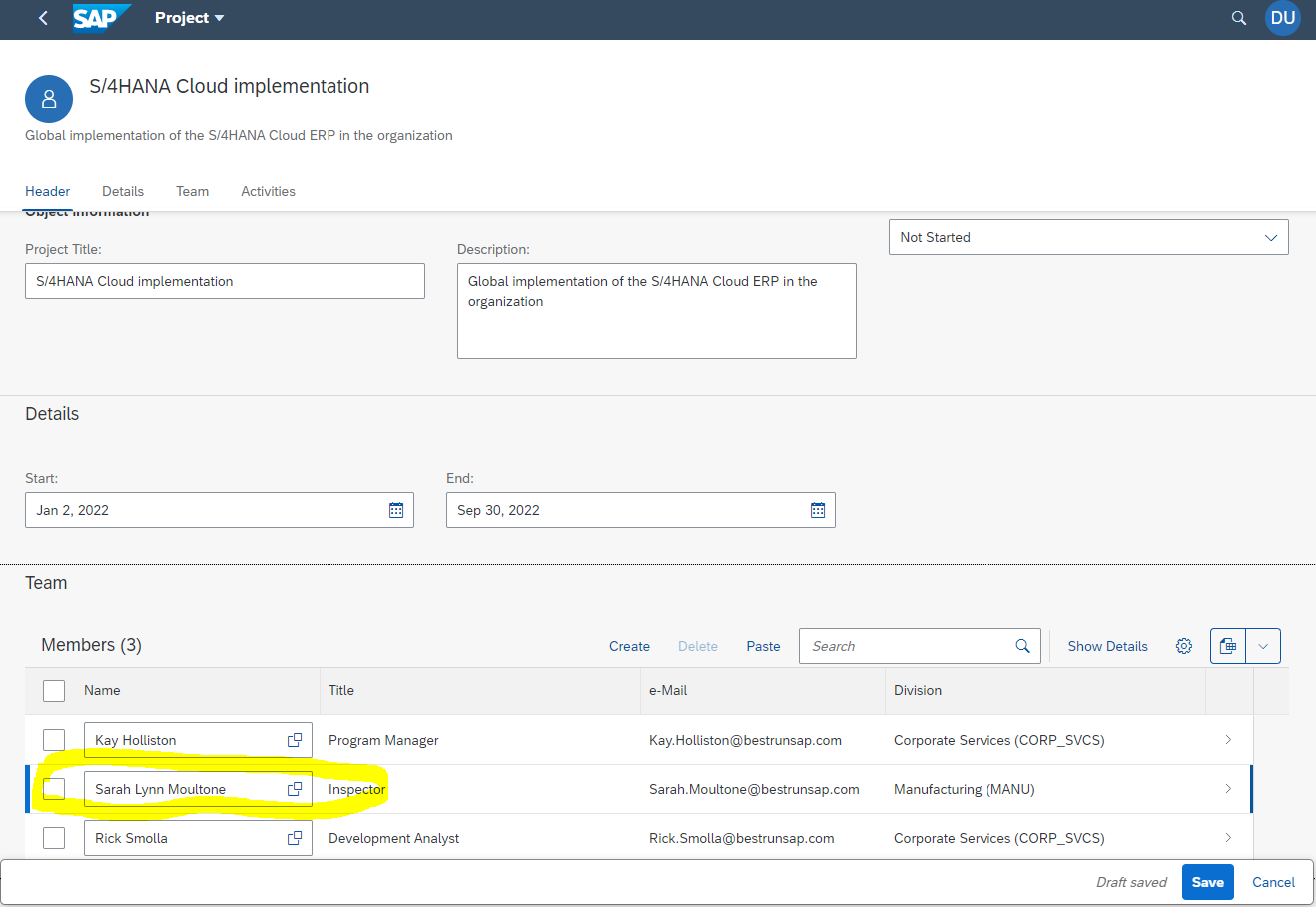
Task: Cancel the project editing
Action: pos(1273,882)
